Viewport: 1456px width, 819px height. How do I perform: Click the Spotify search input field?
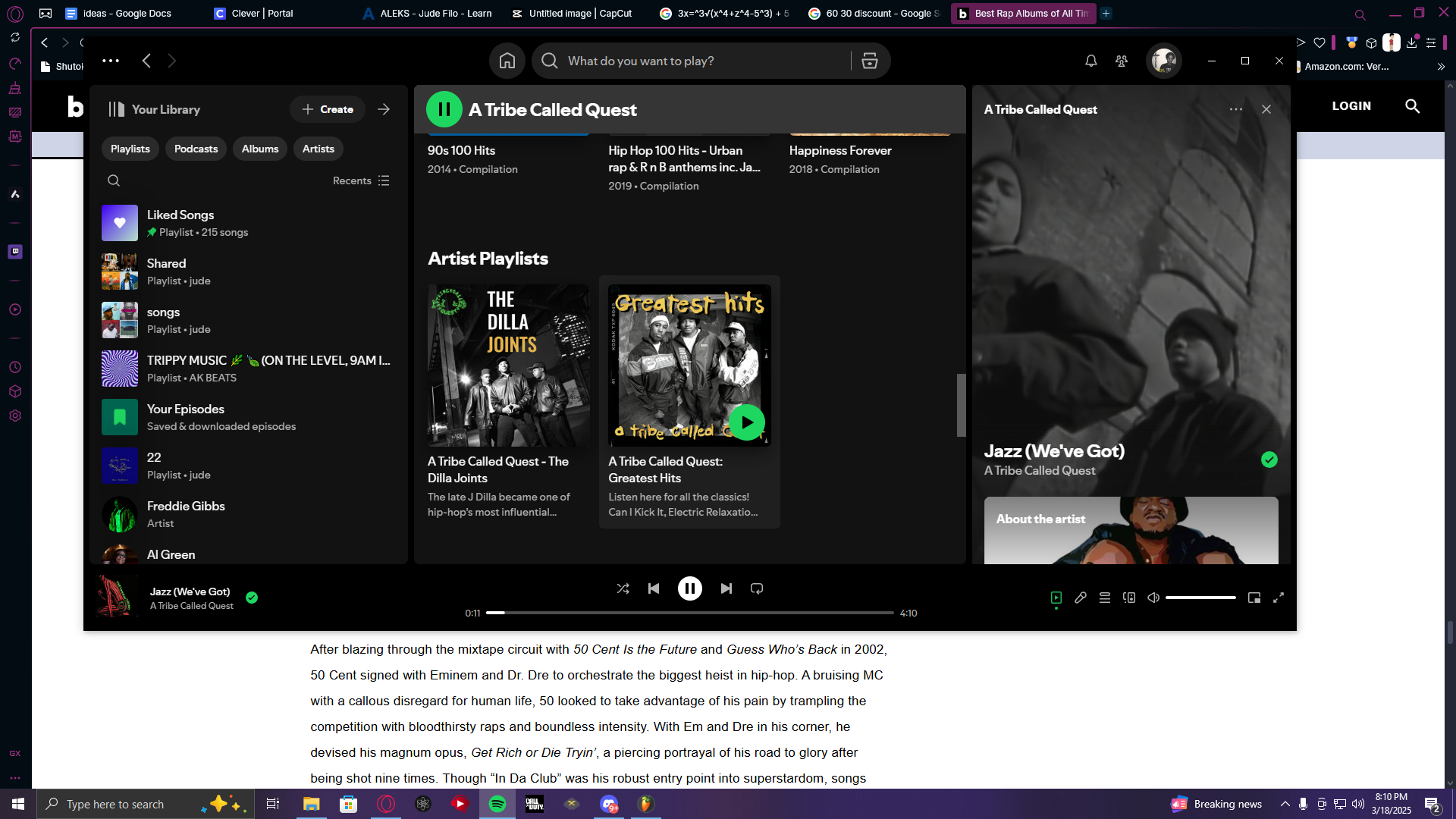click(x=705, y=61)
